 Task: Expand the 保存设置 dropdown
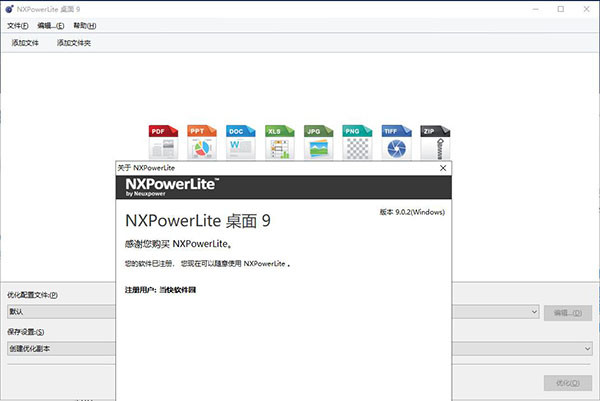(x=589, y=348)
